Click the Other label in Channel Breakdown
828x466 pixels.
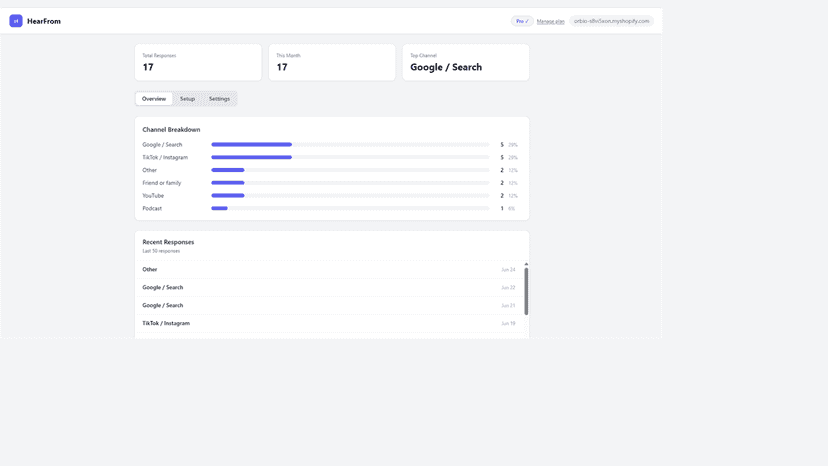coord(149,170)
